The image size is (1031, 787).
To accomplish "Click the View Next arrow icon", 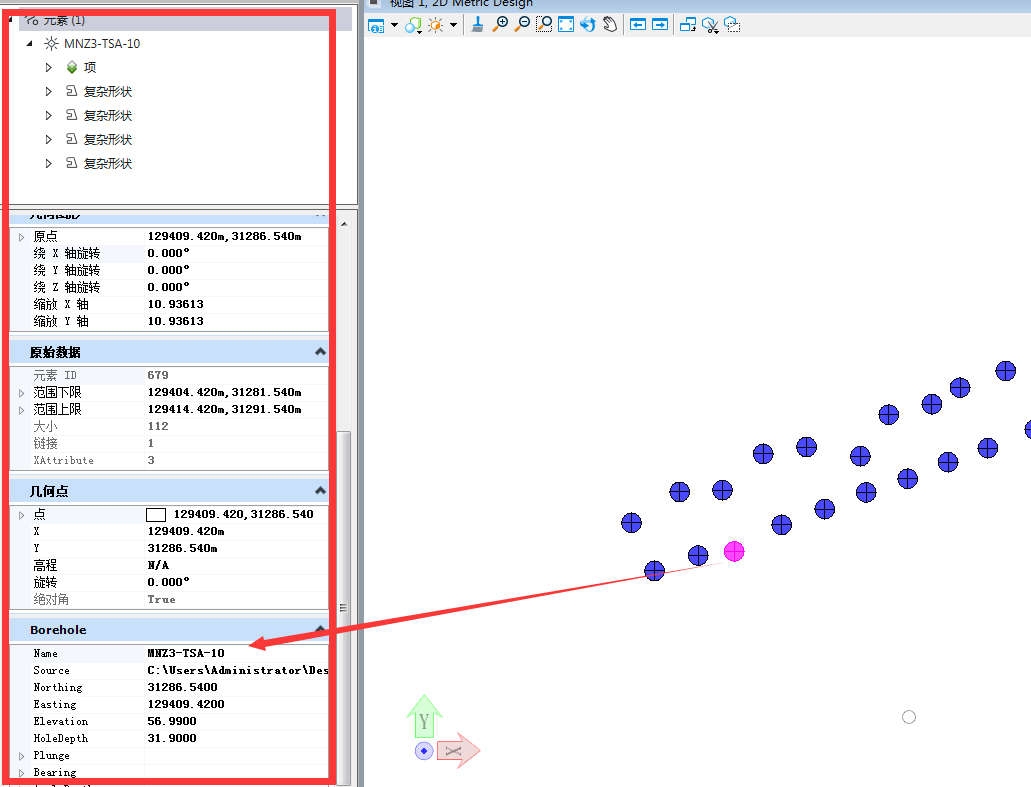I will coord(660,25).
